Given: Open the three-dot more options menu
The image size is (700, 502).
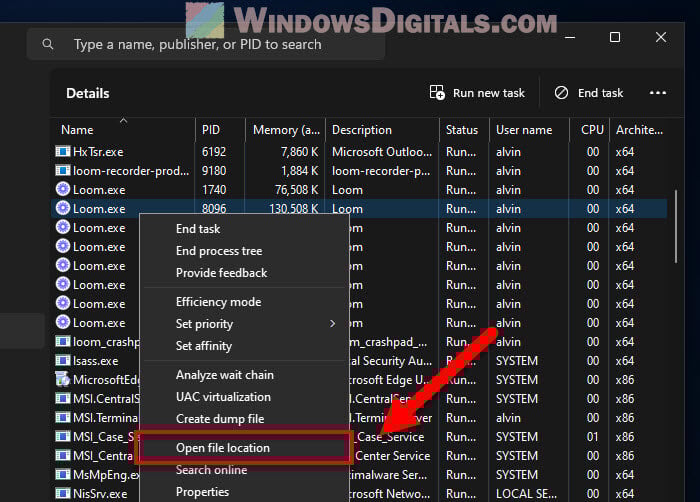Looking at the screenshot, I should [658, 93].
